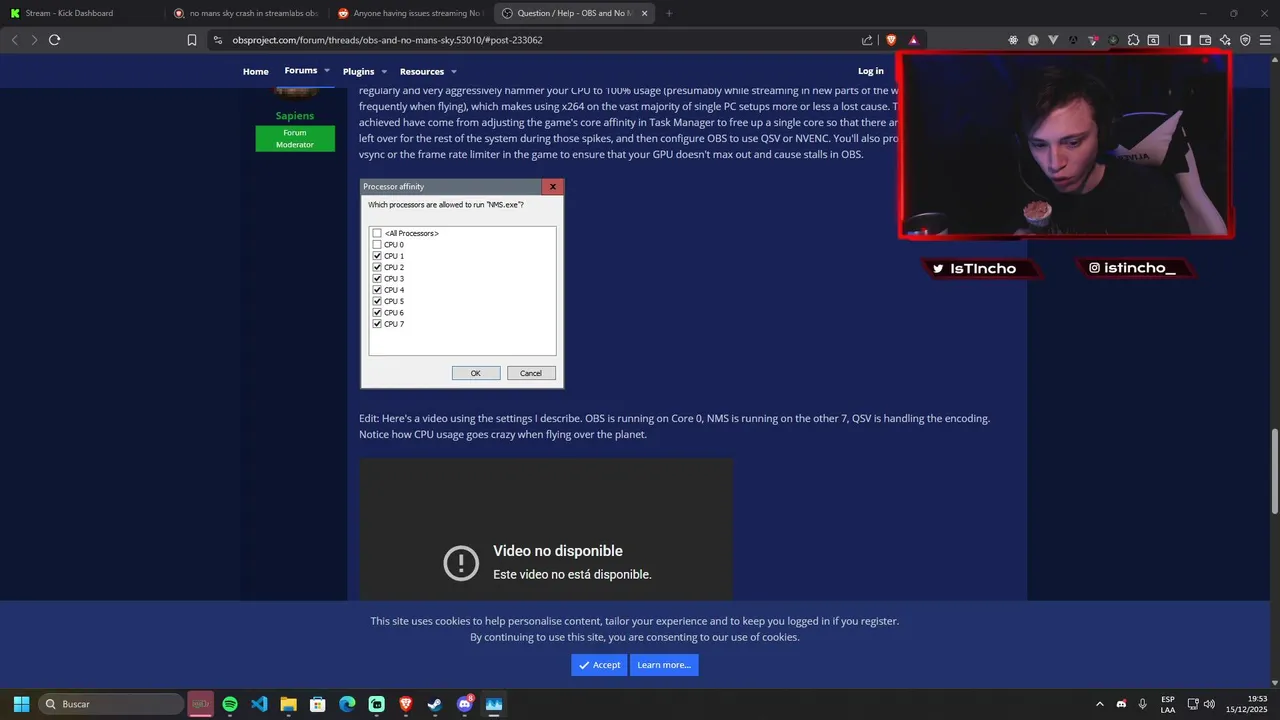Open the Processor affinity screenshot image
Screen dimensions: 1280x720
point(462,284)
